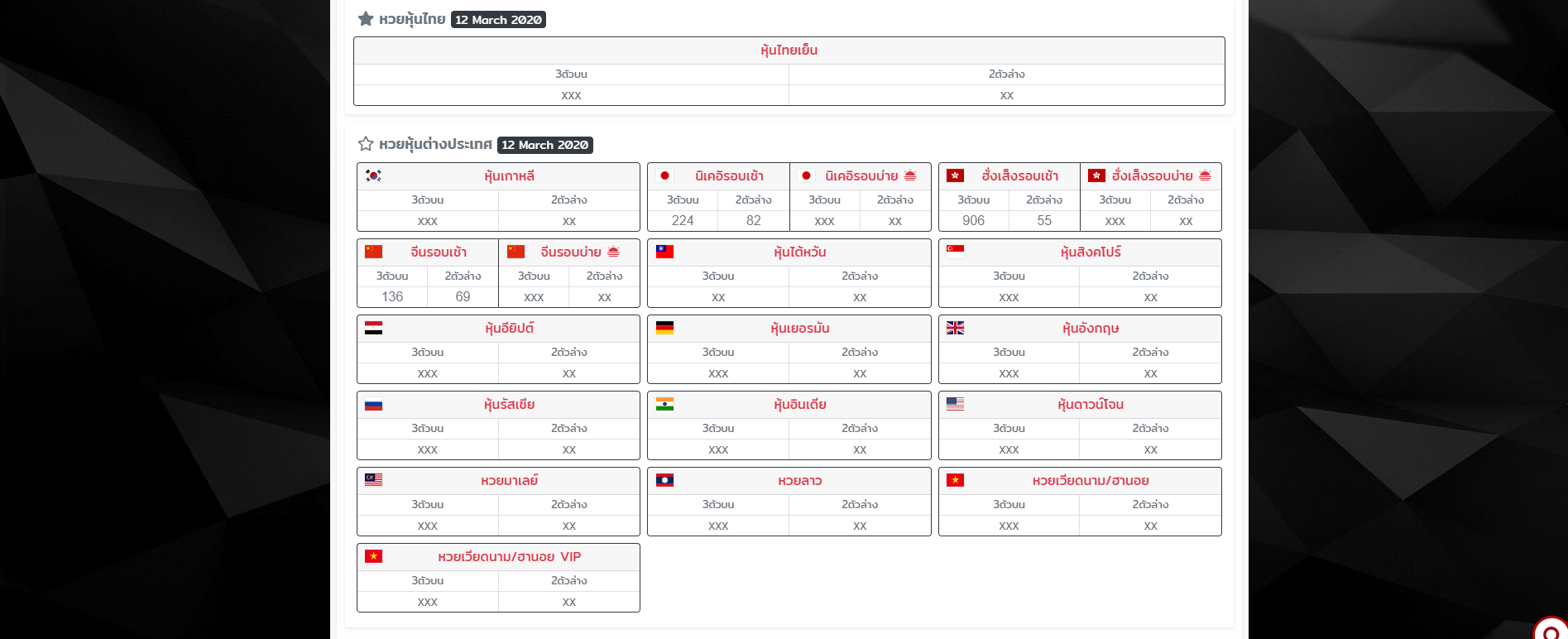
Task: Click the South Korea flag icon
Action: [x=373, y=175]
